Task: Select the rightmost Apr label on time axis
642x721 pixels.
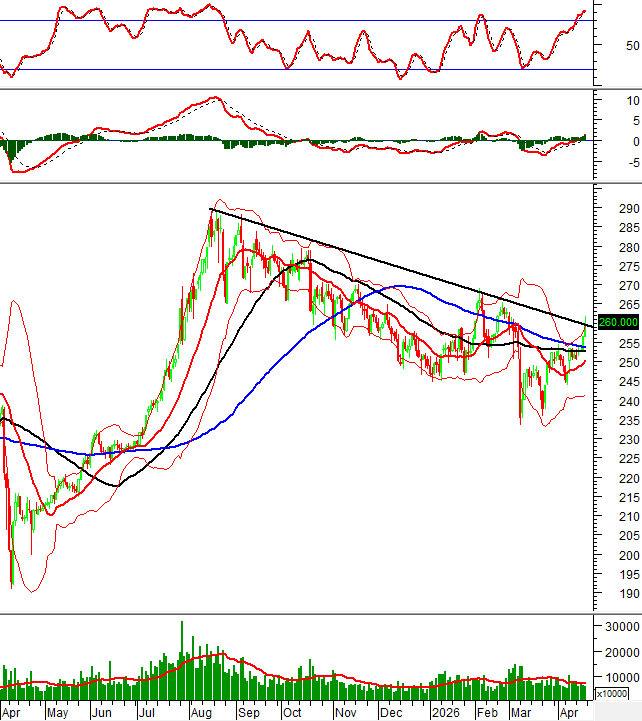Action: (x=571, y=712)
